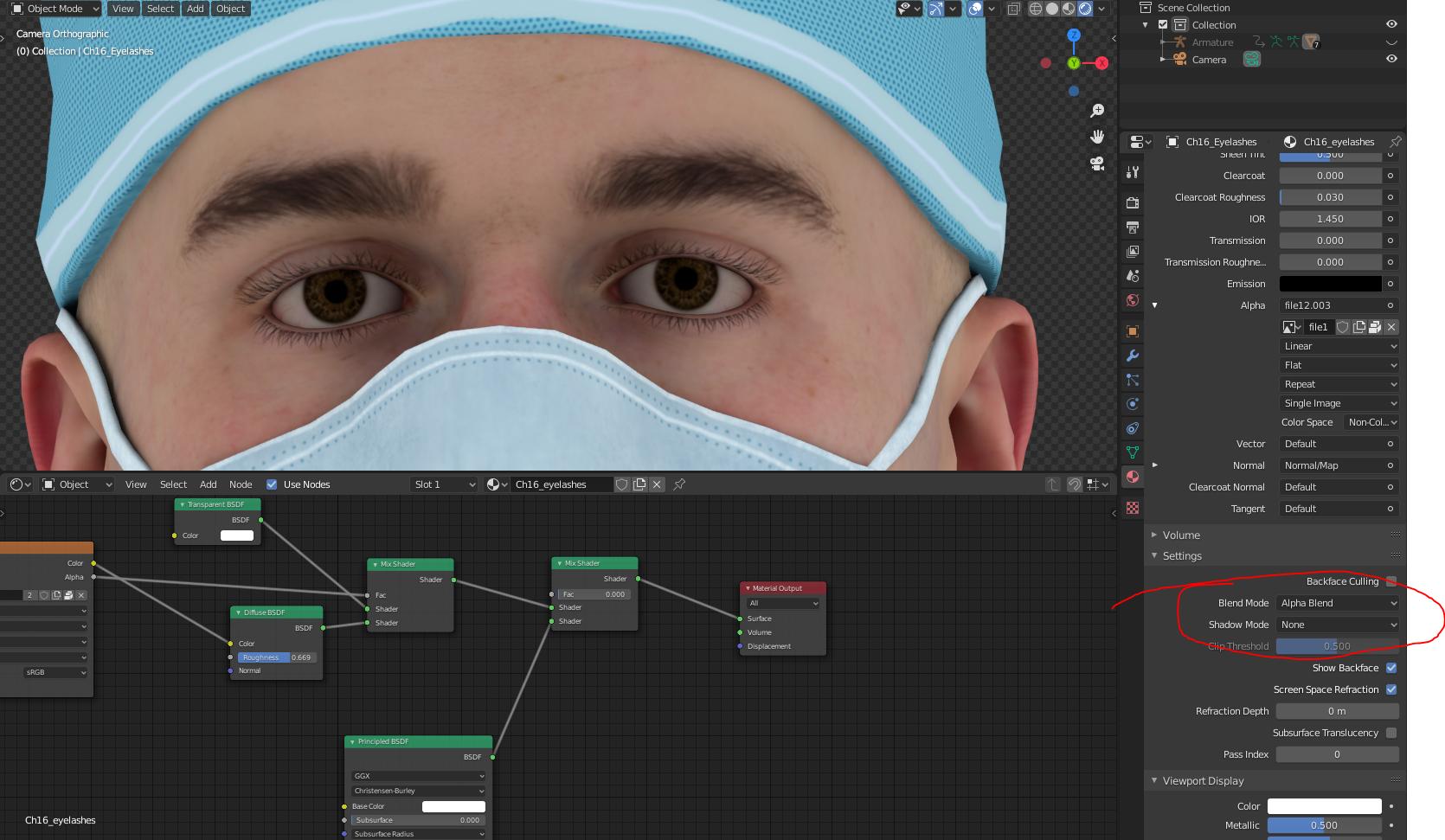The image size is (1445, 840).
Task: Open the Object Data mesh properties tab
Action: (1133, 452)
